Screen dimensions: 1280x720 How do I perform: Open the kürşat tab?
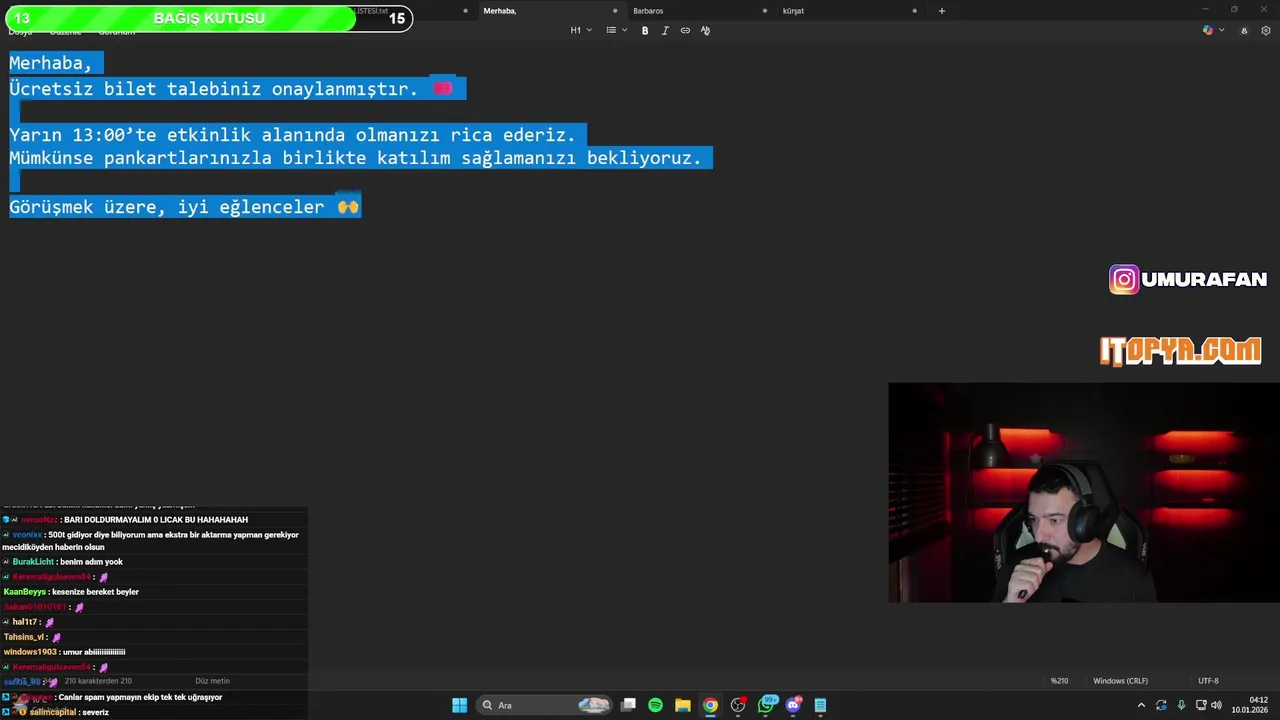point(793,11)
